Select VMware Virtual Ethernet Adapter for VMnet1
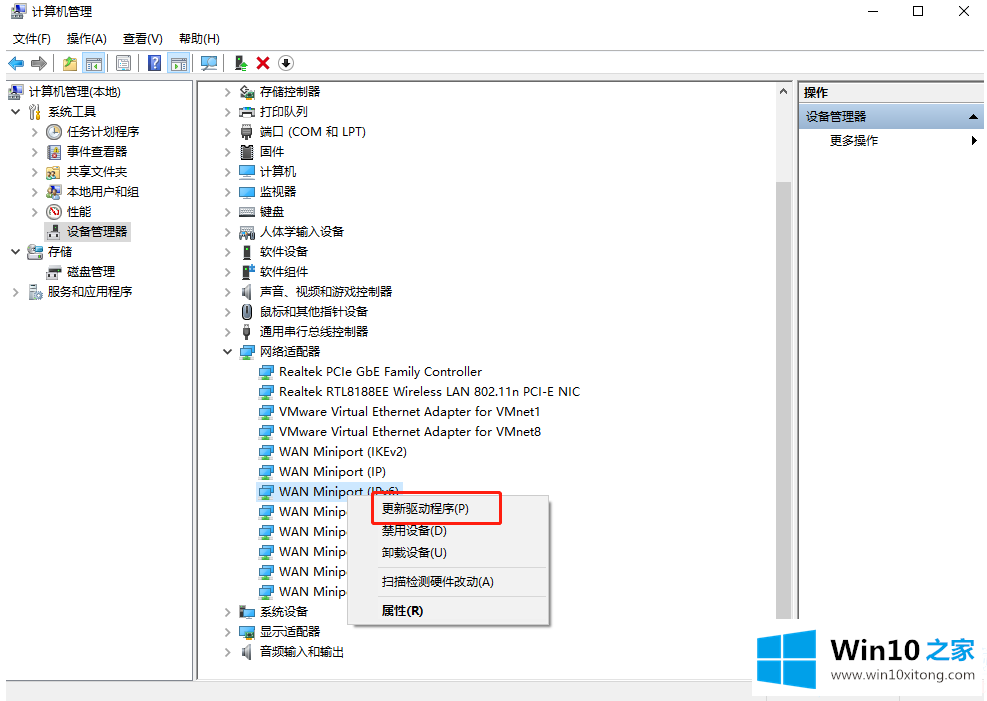Image resolution: width=987 pixels, height=701 pixels. 409,412
